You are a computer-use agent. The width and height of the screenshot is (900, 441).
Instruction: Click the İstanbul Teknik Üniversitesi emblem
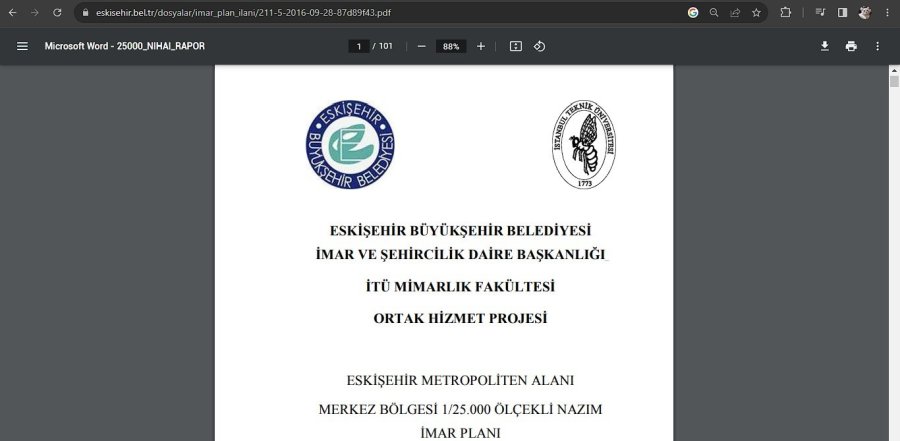[584, 145]
